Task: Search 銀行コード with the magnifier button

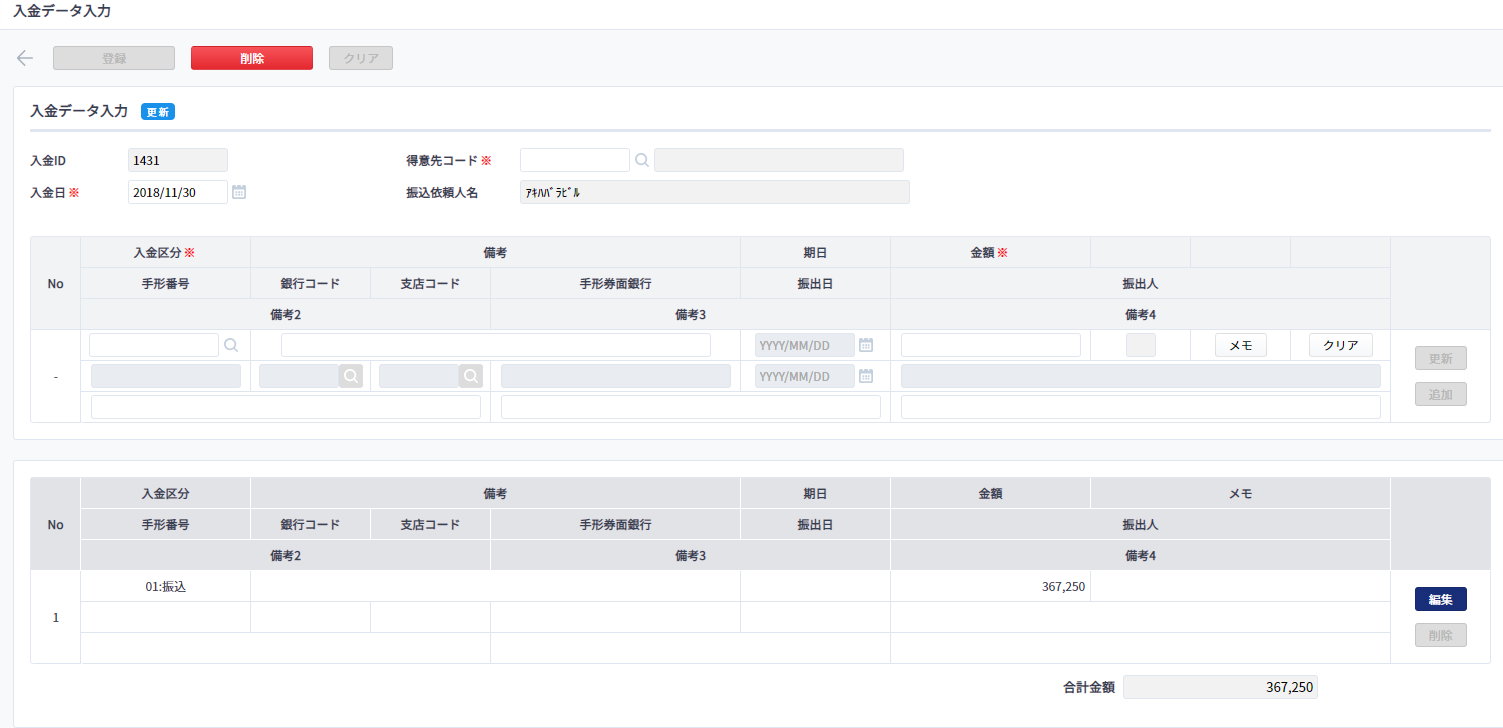Action: 351,376
